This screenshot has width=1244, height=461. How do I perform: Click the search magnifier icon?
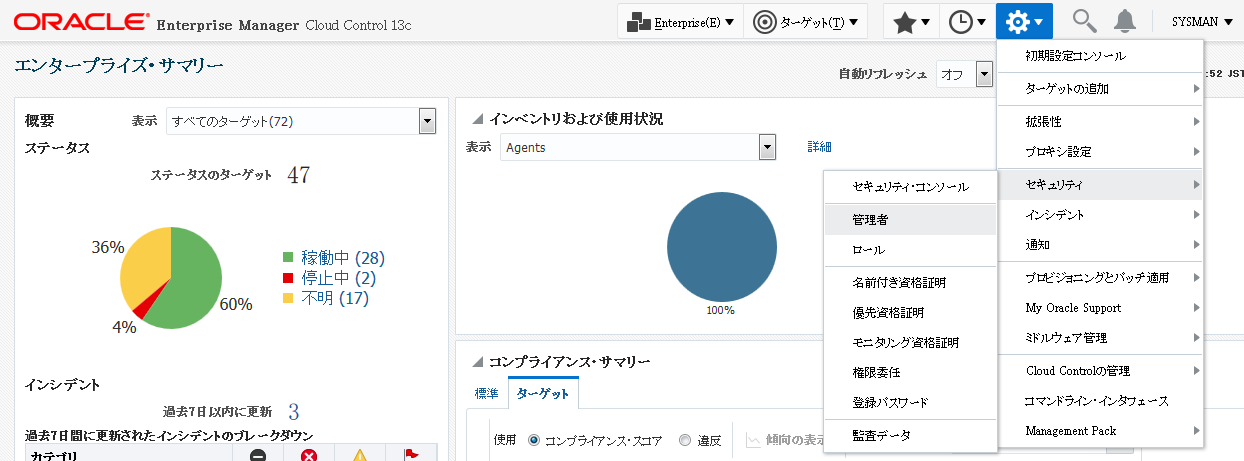(x=1083, y=21)
